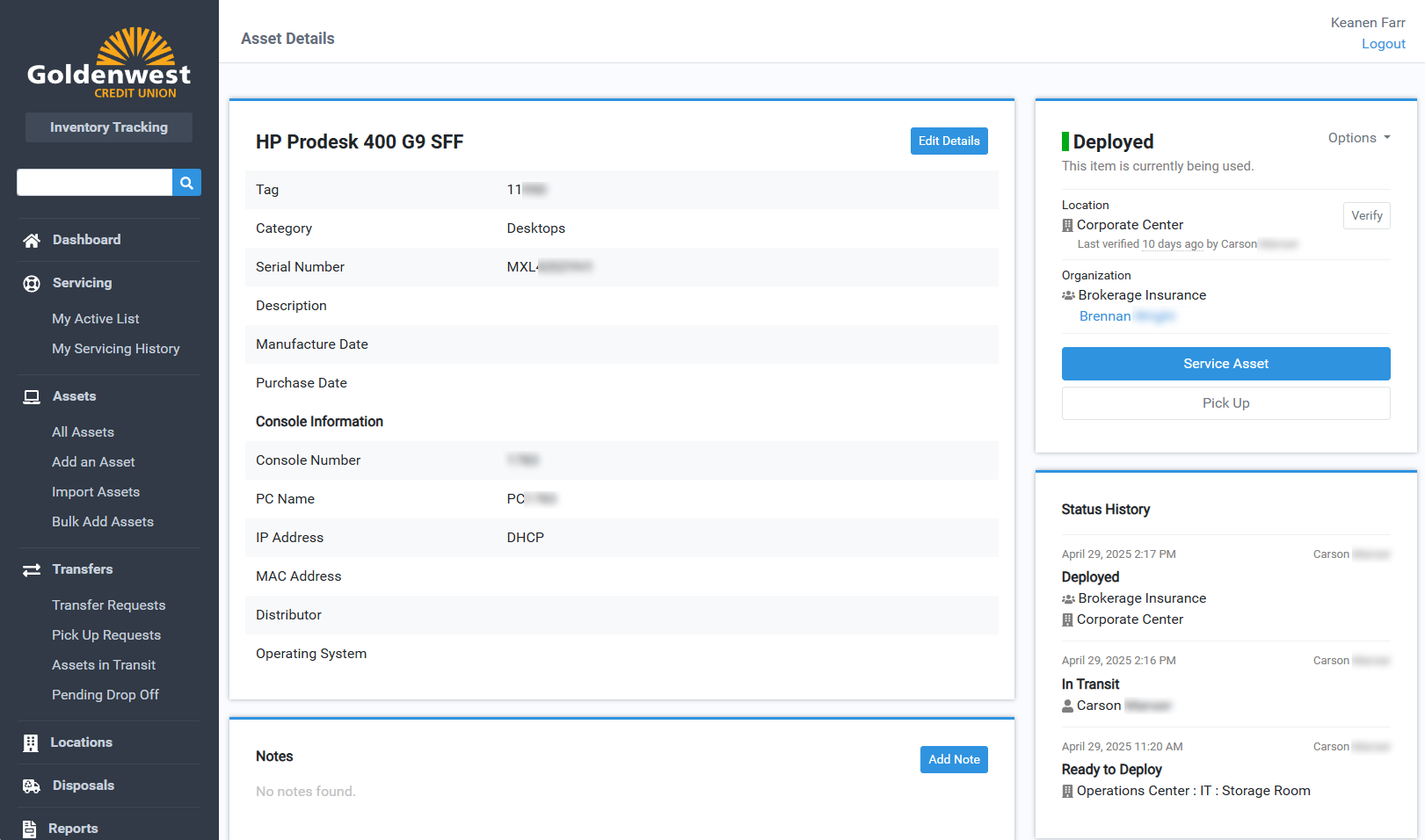
Task: Click the Locations building icon
Action: pyautogui.click(x=31, y=743)
